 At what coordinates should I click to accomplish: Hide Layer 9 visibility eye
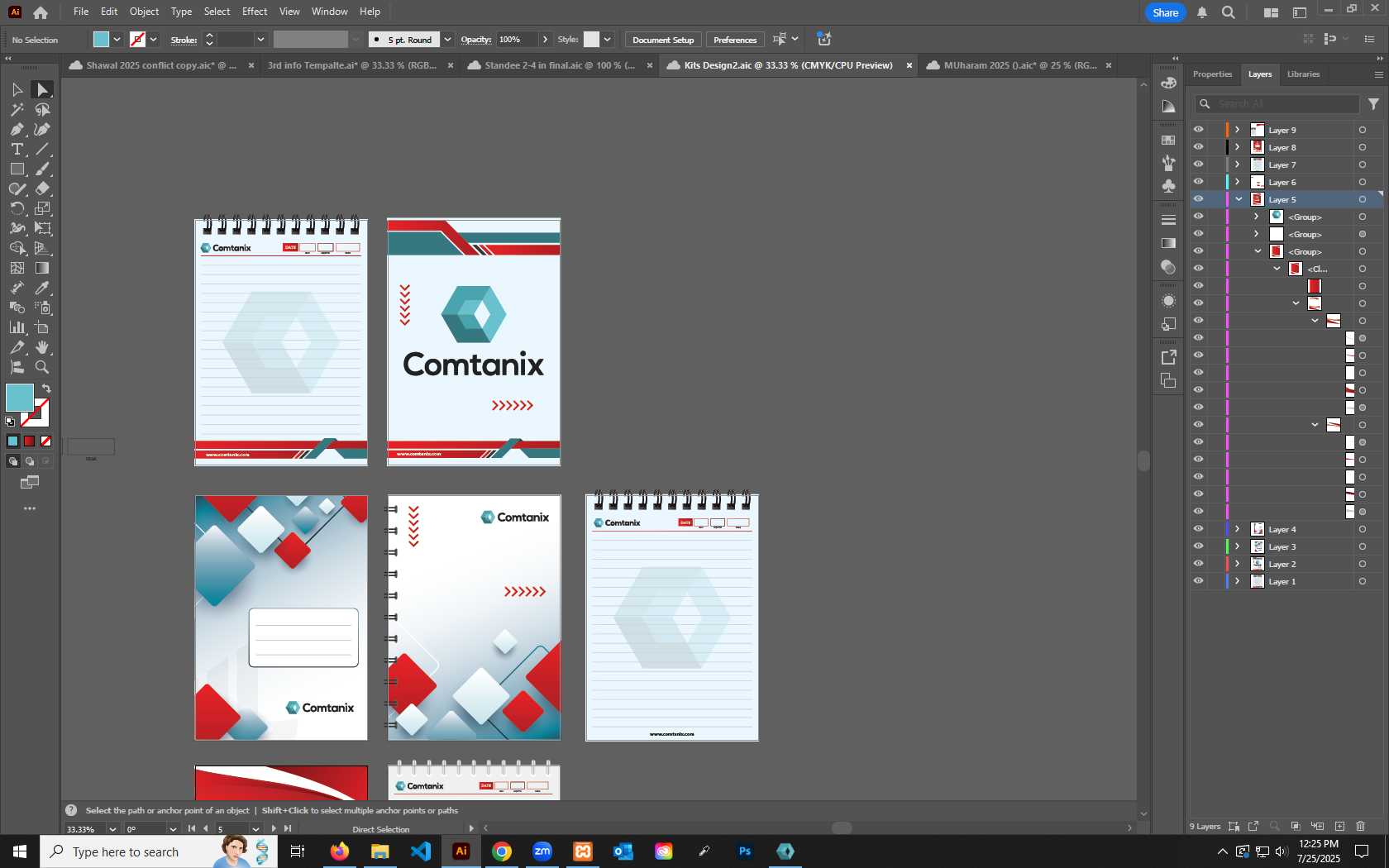(1198, 130)
